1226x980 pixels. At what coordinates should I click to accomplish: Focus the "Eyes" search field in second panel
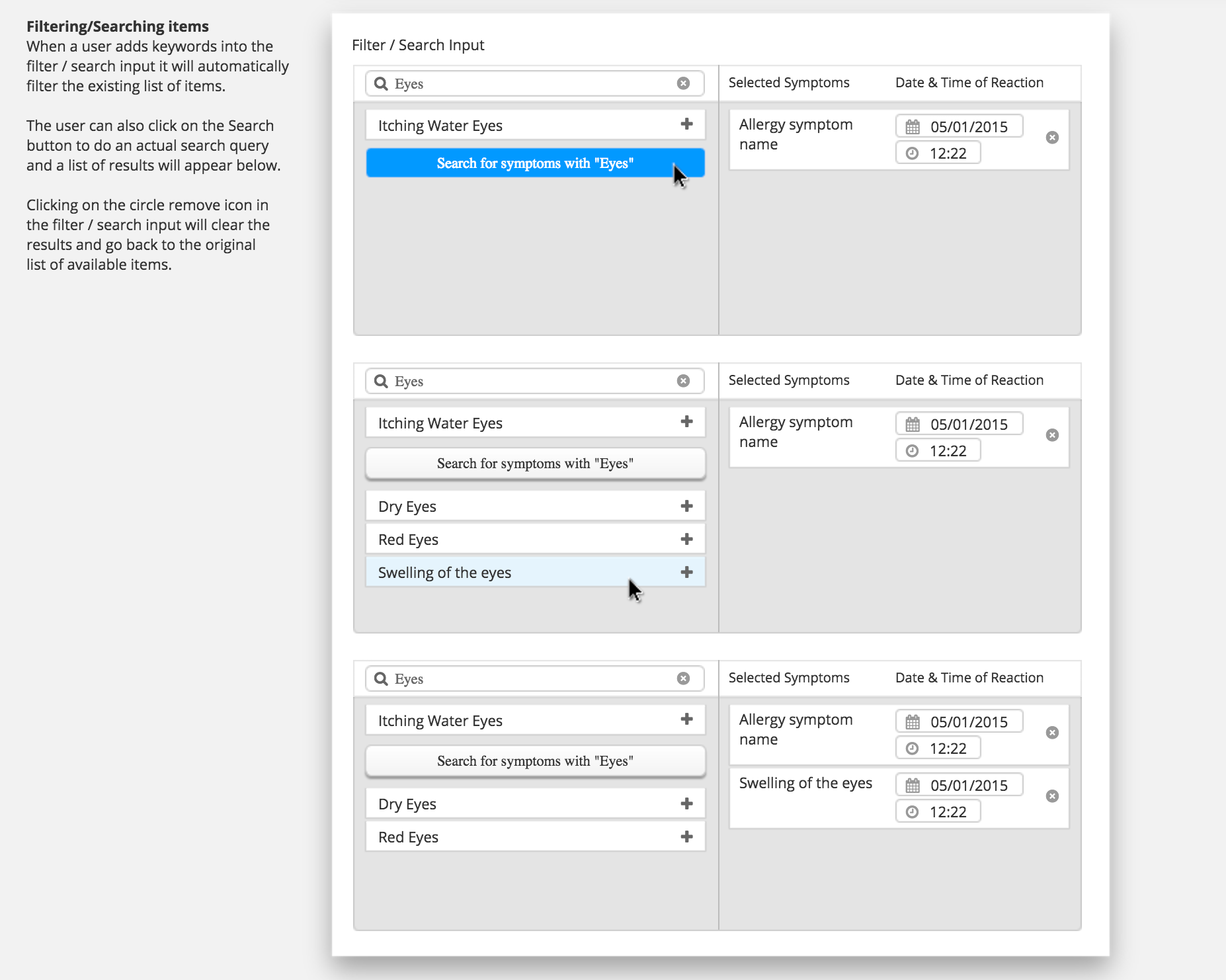[529, 382]
